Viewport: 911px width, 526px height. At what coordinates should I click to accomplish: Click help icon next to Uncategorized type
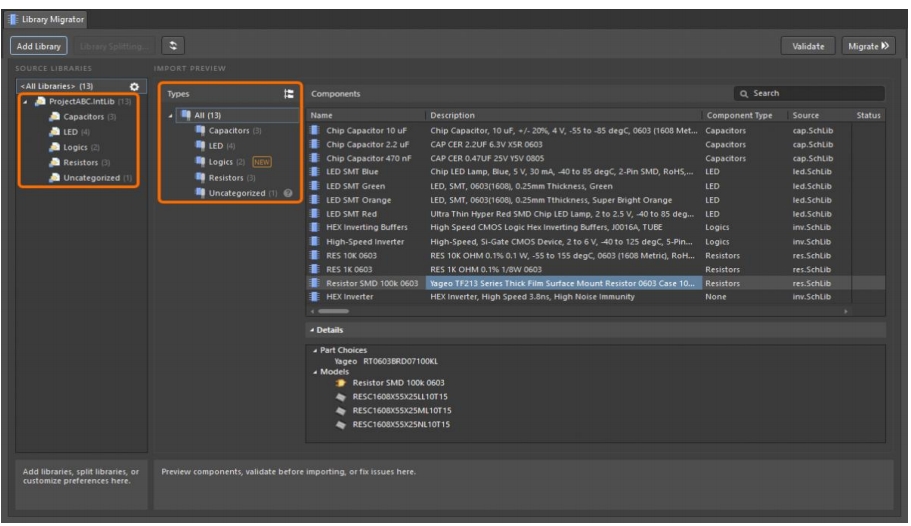pyautogui.click(x=288, y=193)
